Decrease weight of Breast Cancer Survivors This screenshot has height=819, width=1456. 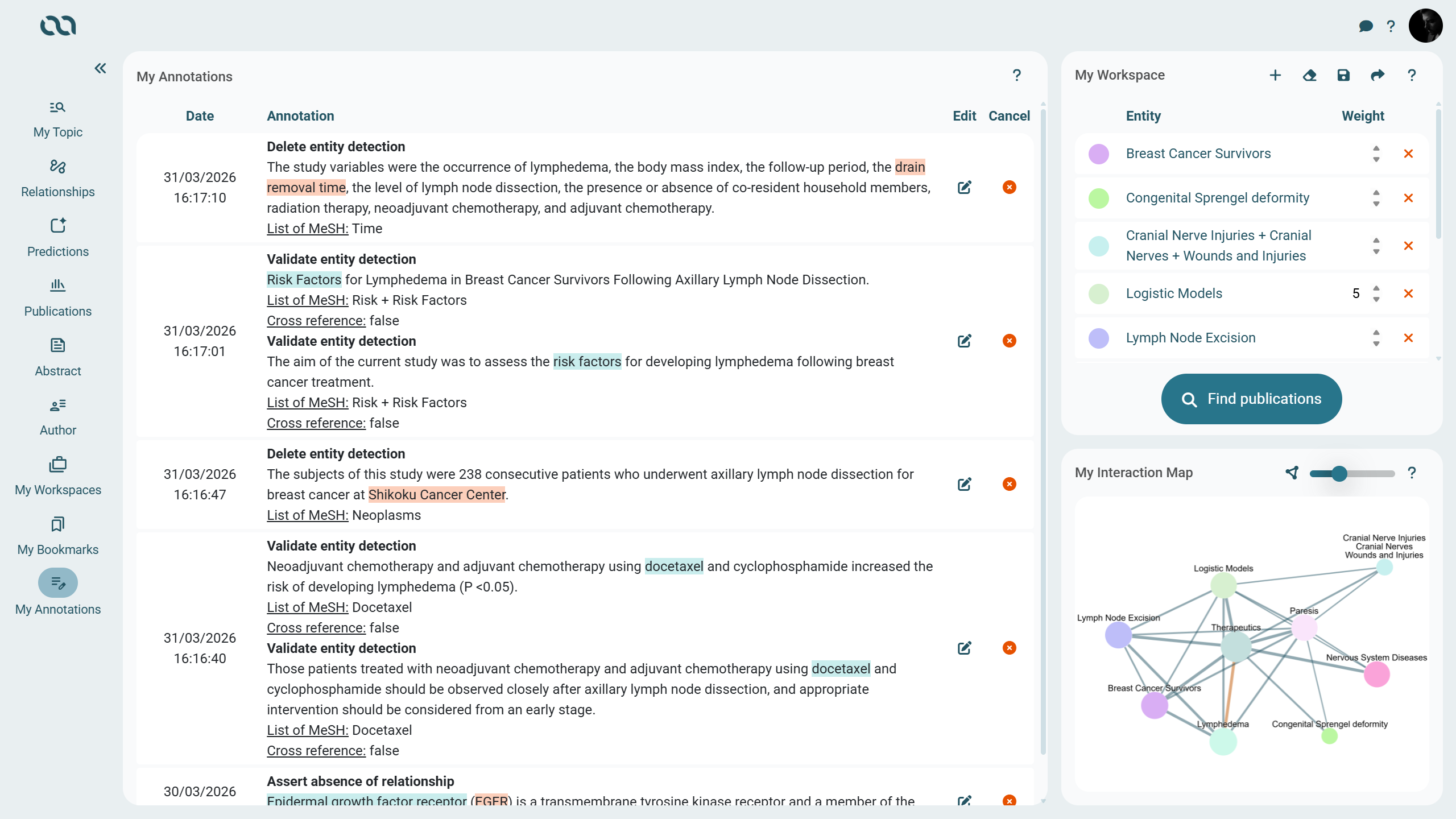(1376, 160)
